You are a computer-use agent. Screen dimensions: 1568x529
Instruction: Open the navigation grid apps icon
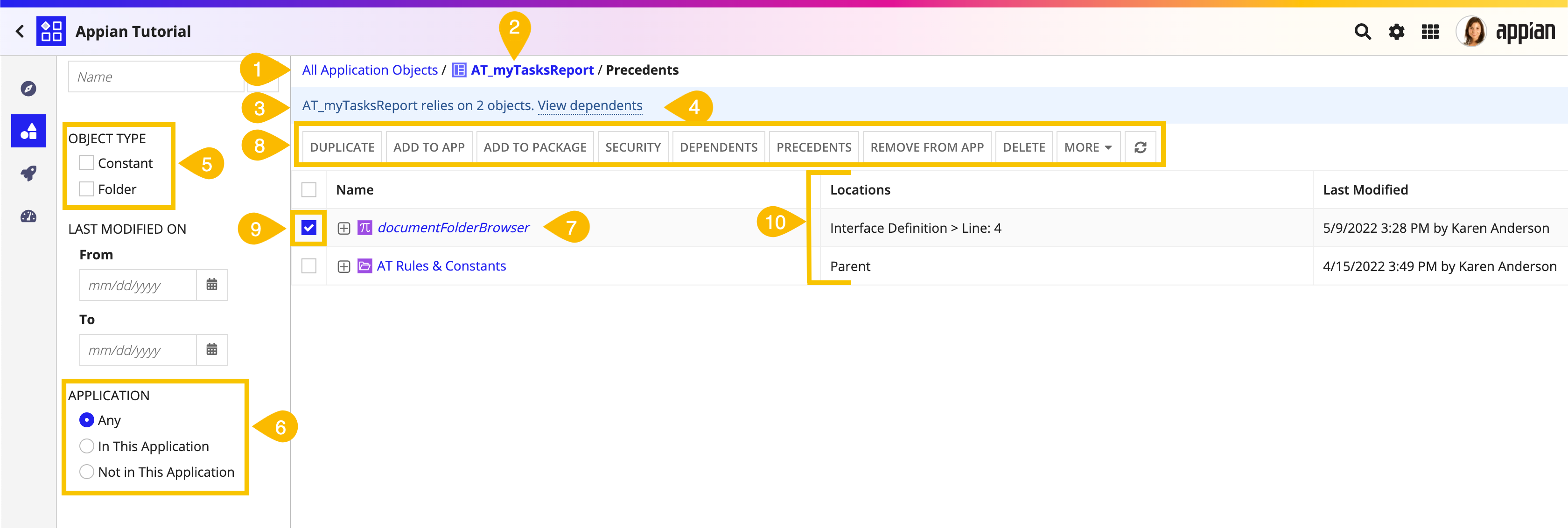click(x=1430, y=32)
